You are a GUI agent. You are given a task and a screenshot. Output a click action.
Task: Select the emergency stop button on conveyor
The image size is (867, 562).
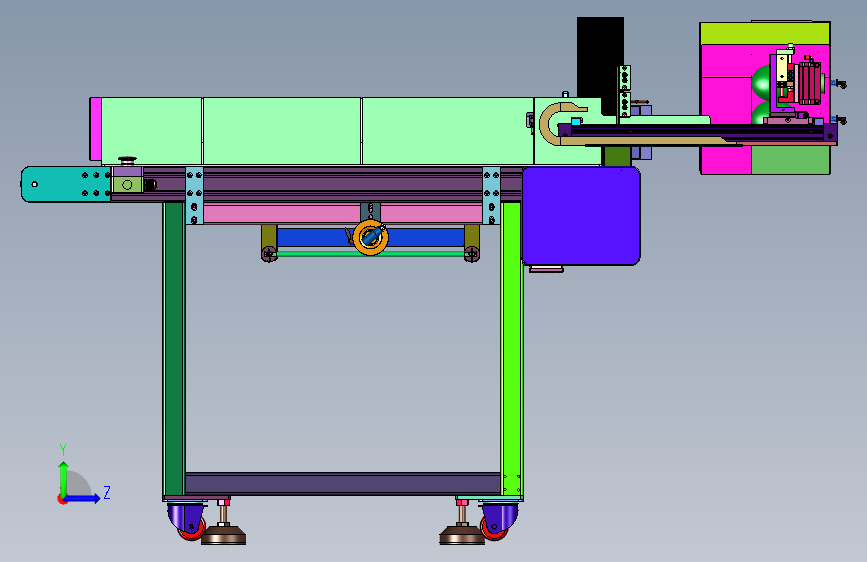point(127,161)
